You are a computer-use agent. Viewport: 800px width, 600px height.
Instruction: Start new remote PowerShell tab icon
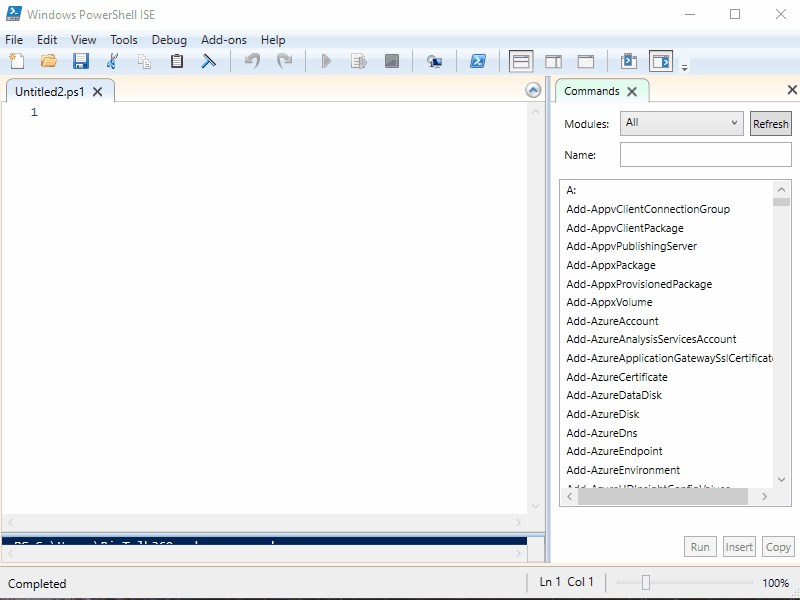coord(434,62)
